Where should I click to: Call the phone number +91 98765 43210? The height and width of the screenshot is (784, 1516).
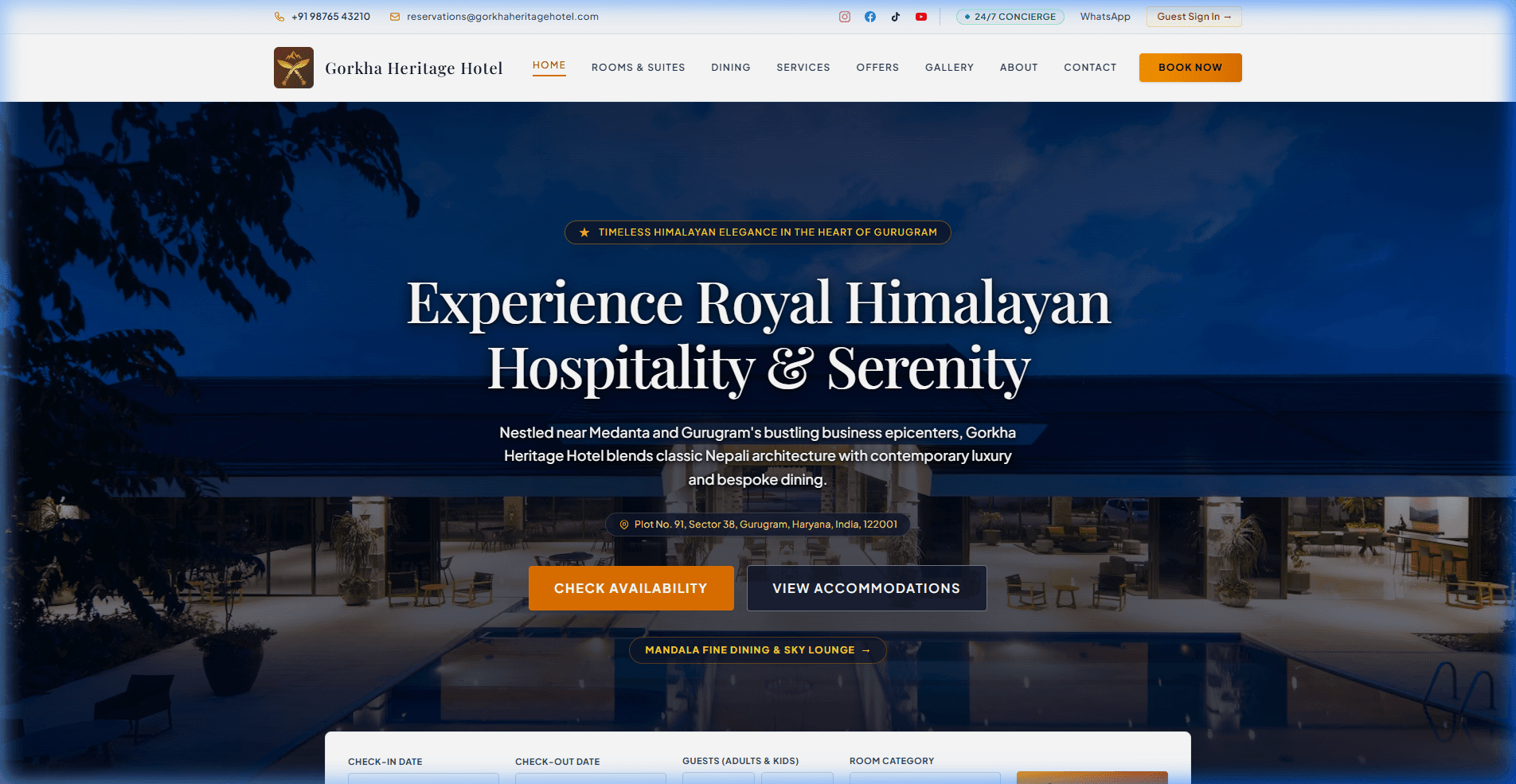click(x=330, y=17)
